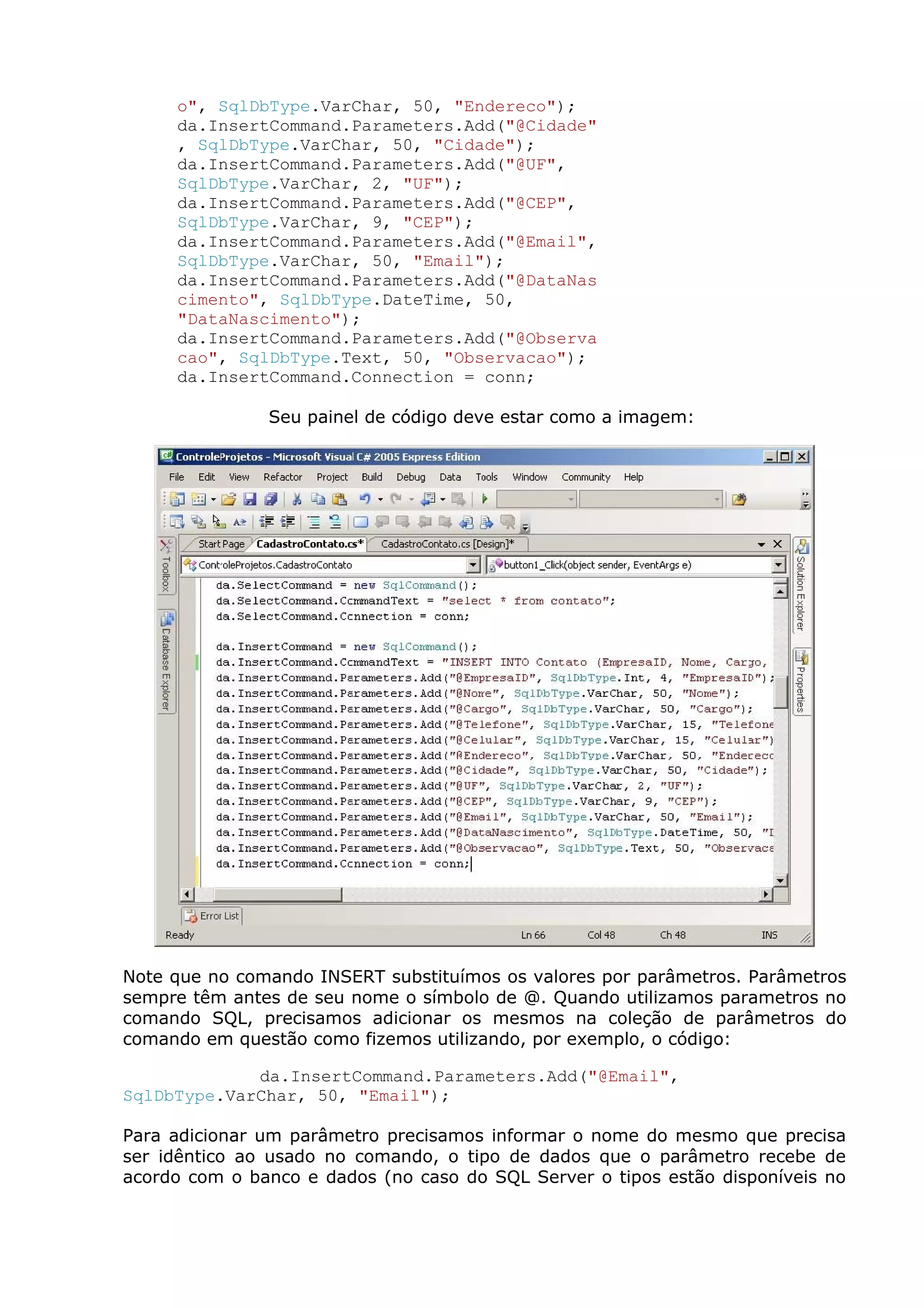Click the Increase Line Indent icon
Image resolution: width=924 pixels, height=1308 pixels.
(x=288, y=522)
